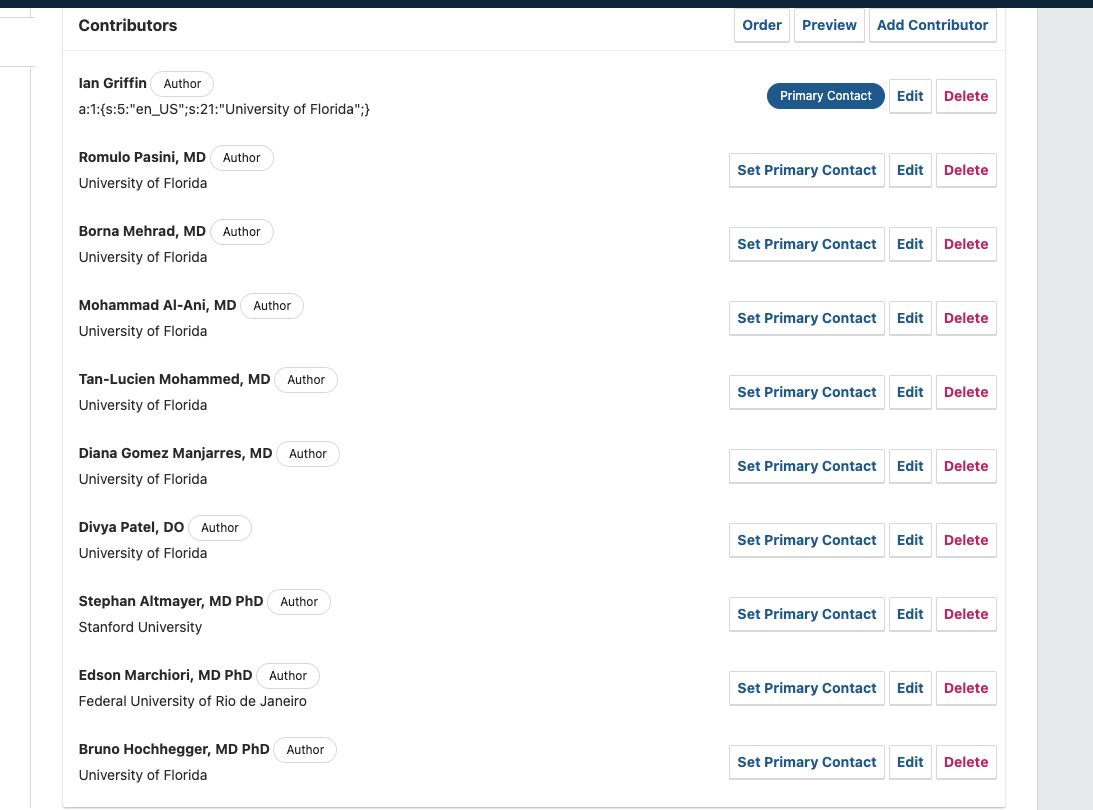Click the Primary Contact badge for Ian Griffin
The height and width of the screenshot is (810, 1093).
click(825, 96)
